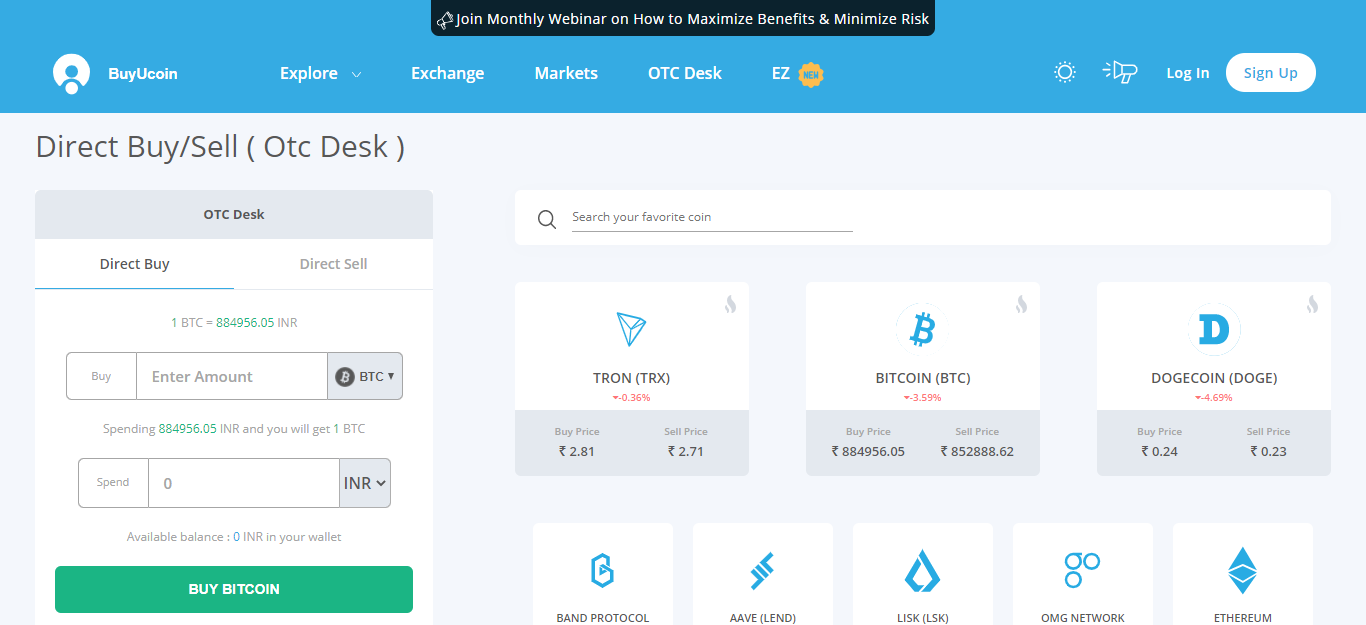Click Dogecoin sell price ₹ 0.23
Viewport: 1366px width, 625px height.
[x=1268, y=451]
